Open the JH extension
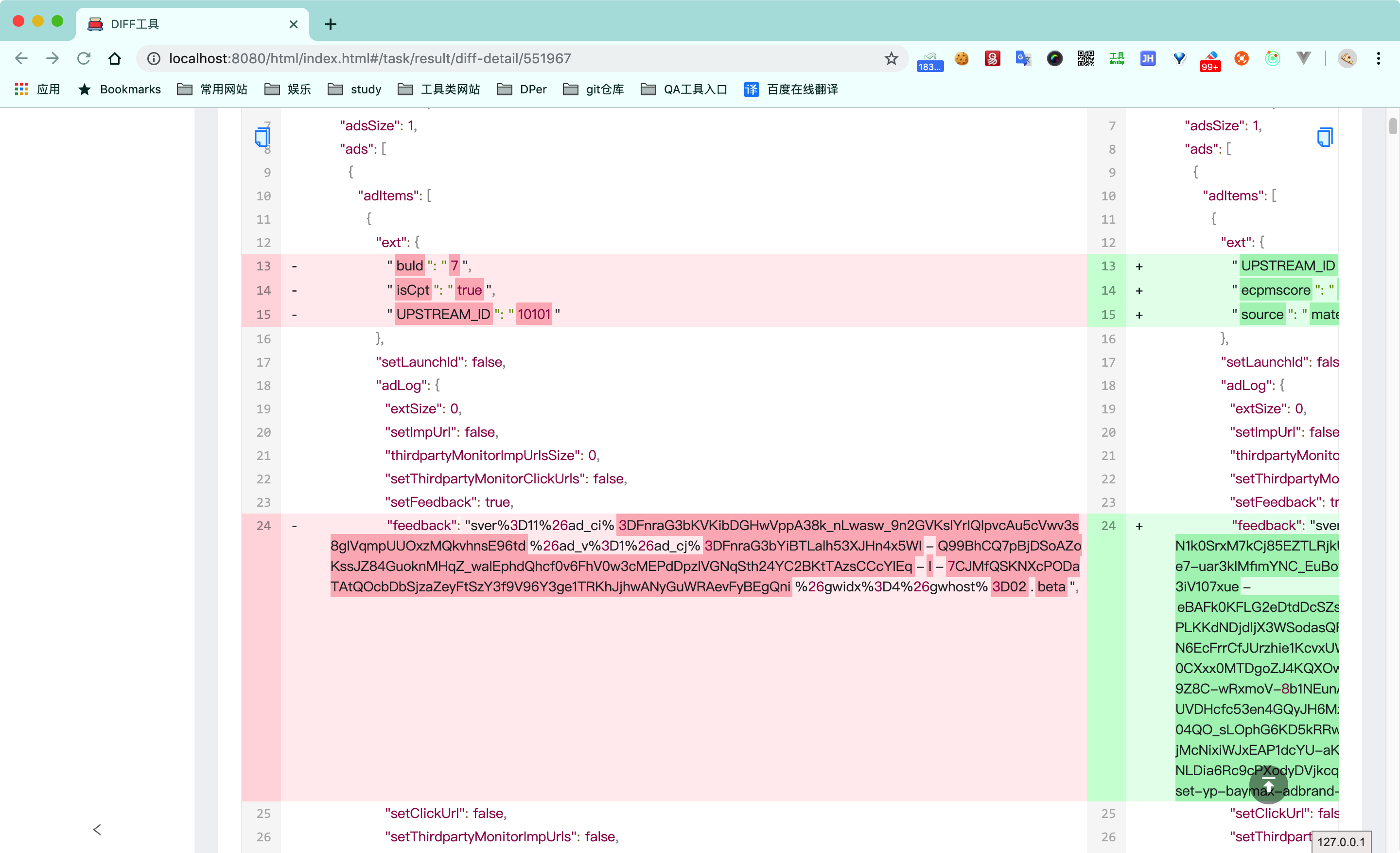The width and height of the screenshot is (1400, 853). tap(1148, 58)
